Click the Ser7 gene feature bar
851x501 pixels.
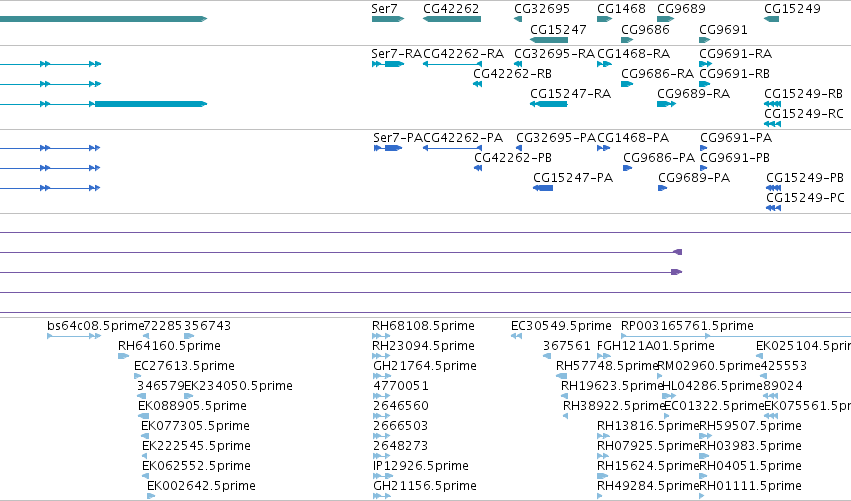(x=388, y=19)
